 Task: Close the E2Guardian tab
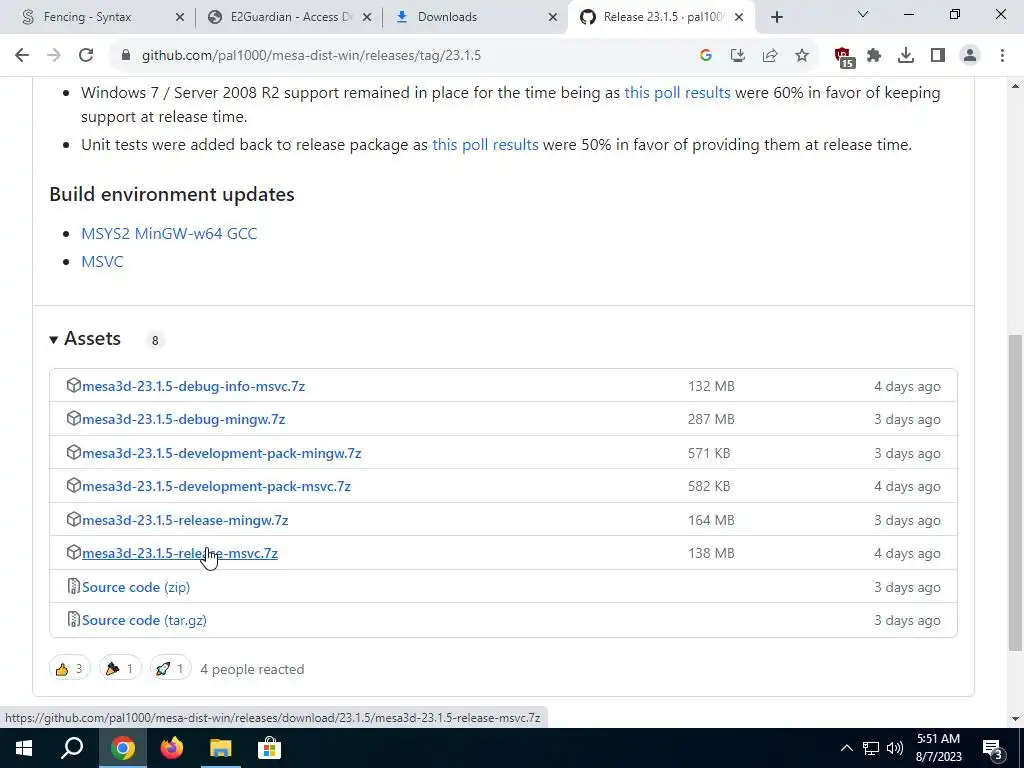pyautogui.click(x=367, y=18)
